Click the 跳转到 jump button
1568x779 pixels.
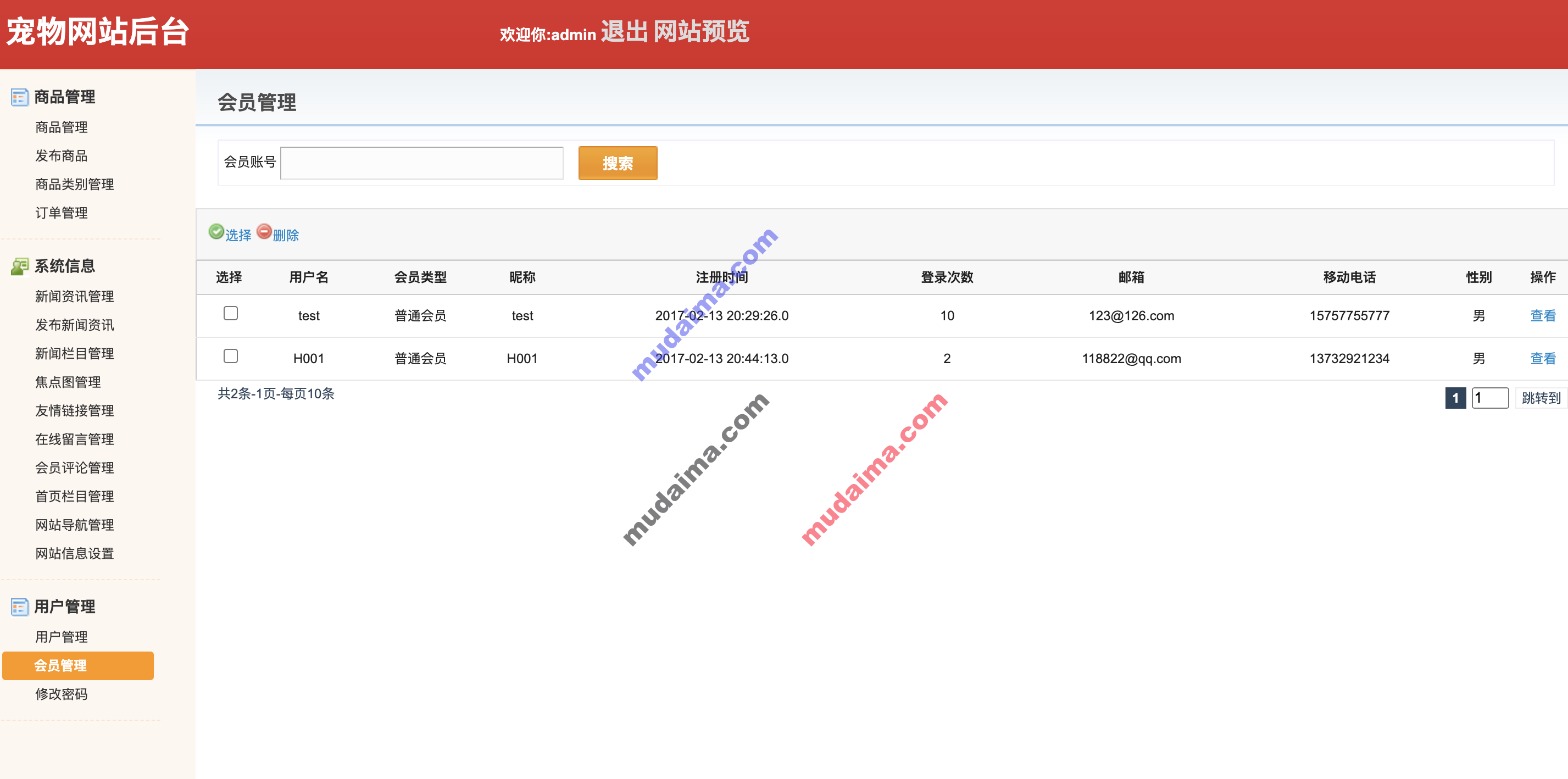pos(1541,398)
